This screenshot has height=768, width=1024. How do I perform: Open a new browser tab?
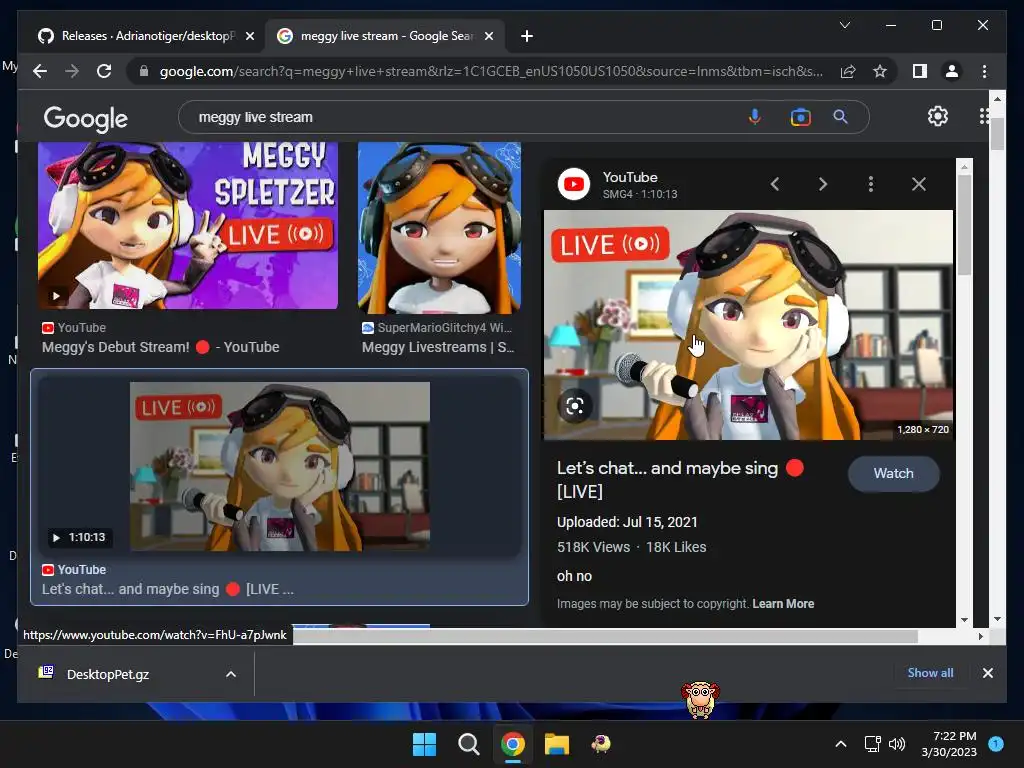[526, 36]
